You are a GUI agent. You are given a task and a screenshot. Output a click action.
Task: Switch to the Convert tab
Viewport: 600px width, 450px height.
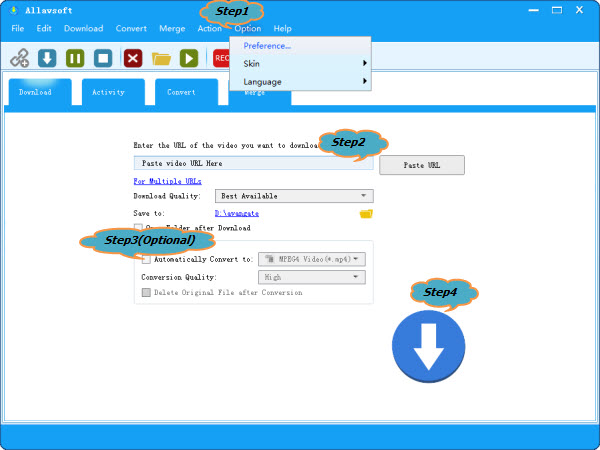click(x=186, y=92)
